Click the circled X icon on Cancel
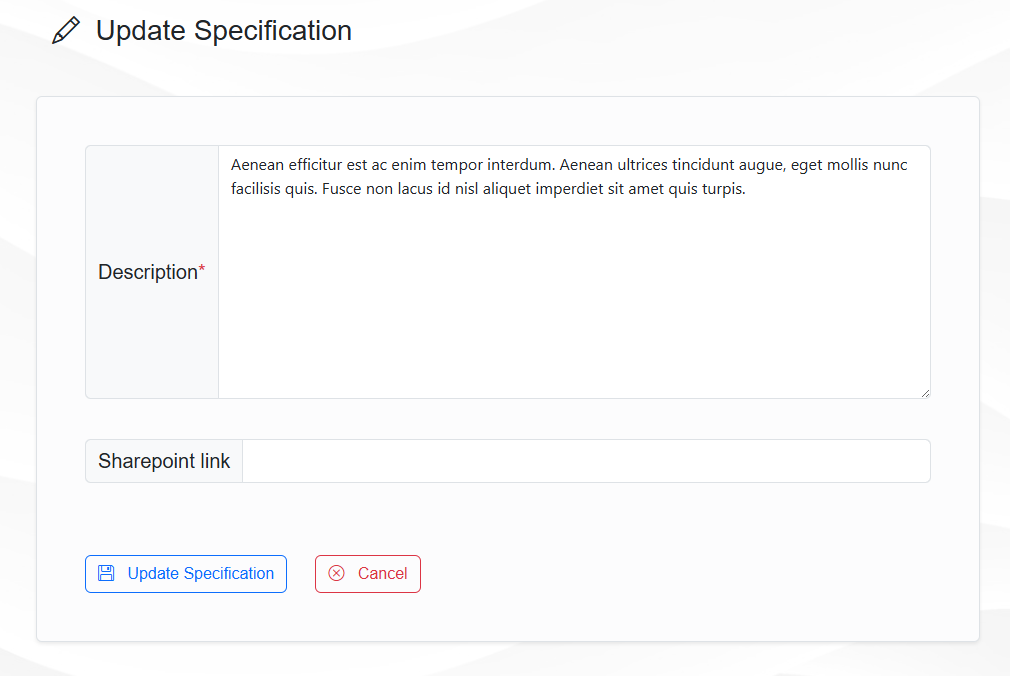The image size is (1010, 676). click(336, 573)
